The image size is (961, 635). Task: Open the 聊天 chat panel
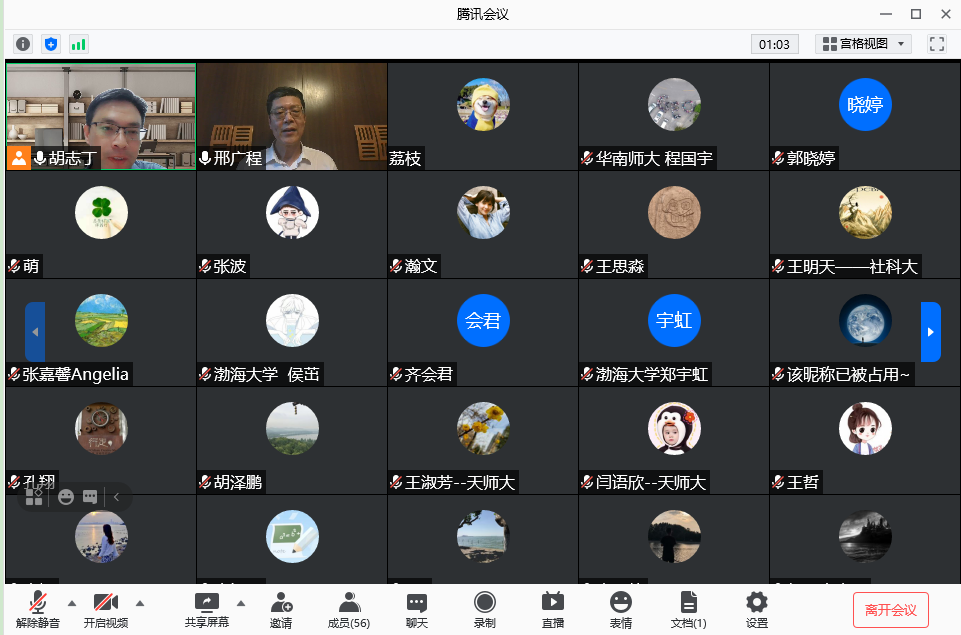coord(417,609)
